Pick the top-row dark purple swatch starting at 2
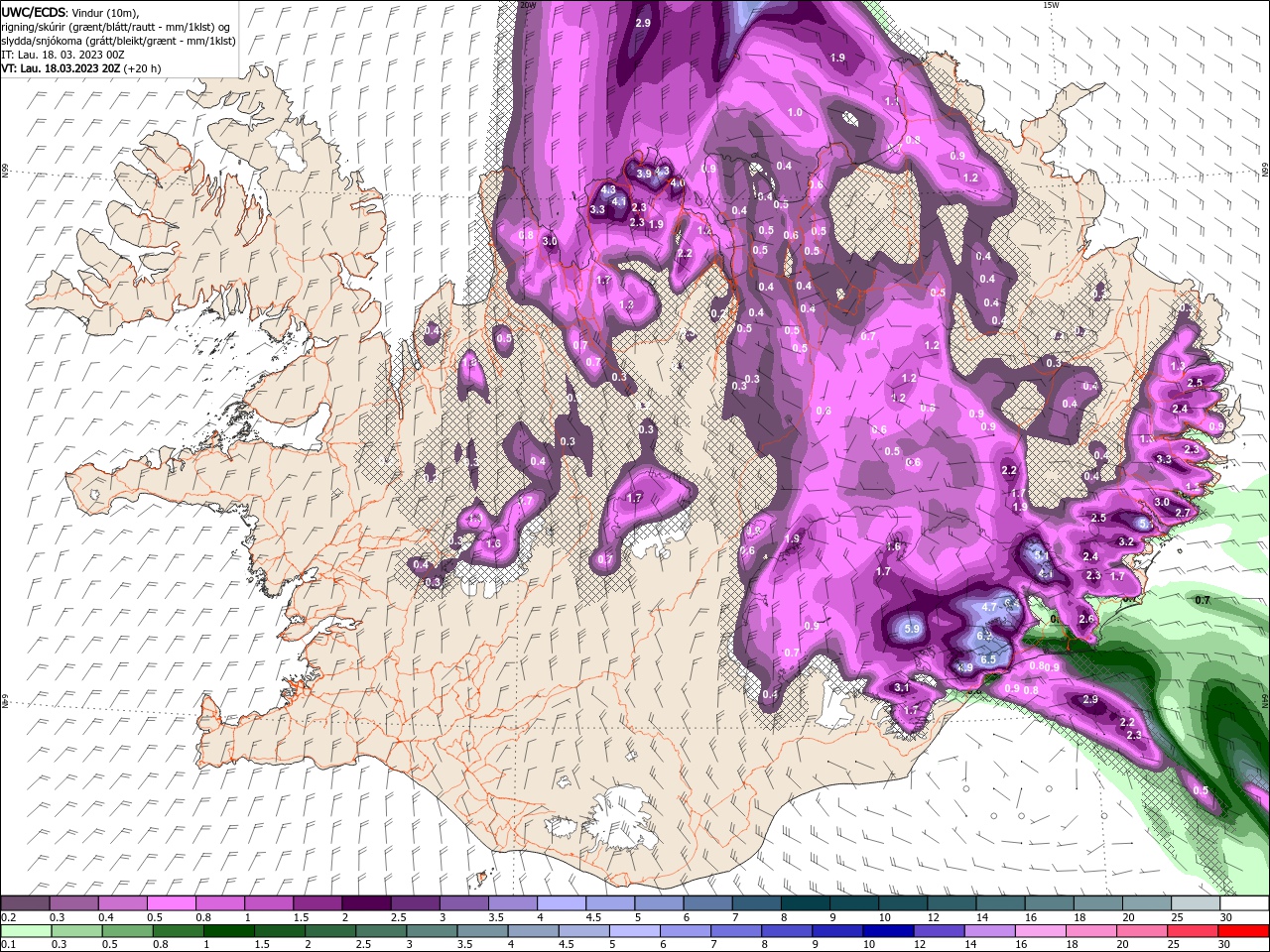Viewport: 1270px width, 952px height. click(x=365, y=903)
